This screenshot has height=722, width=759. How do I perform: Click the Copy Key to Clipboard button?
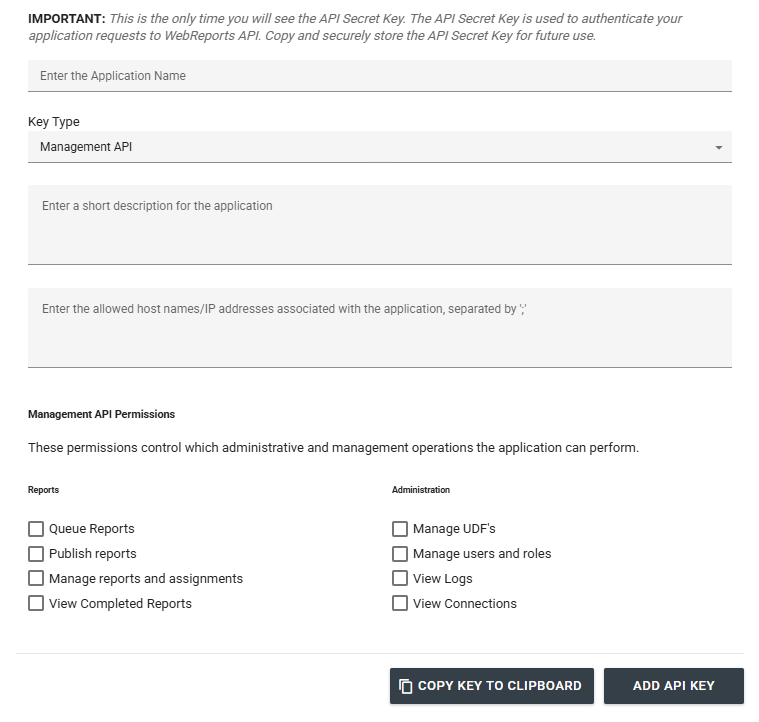[x=492, y=686]
